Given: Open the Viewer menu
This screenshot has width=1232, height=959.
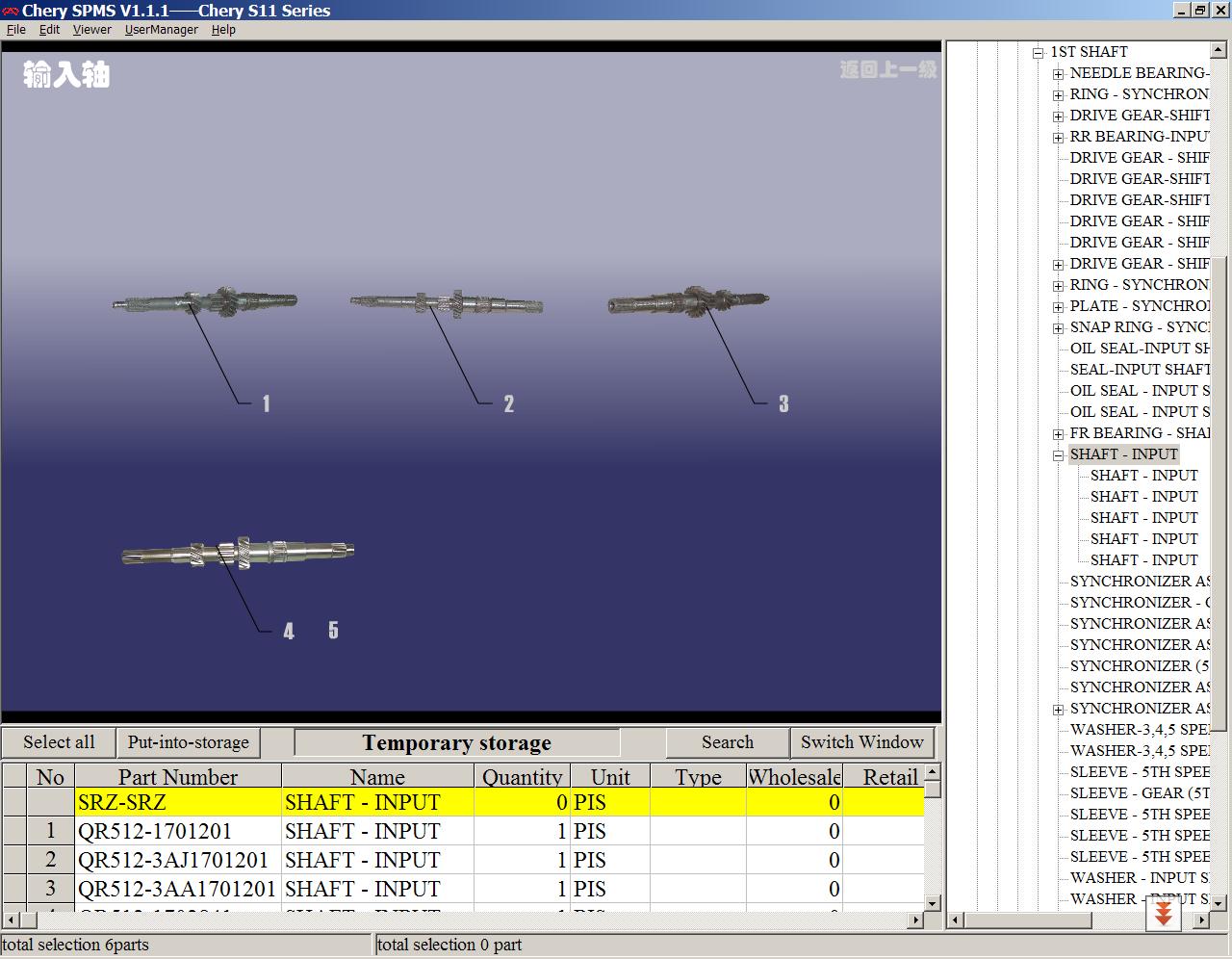Looking at the screenshot, I should click(x=91, y=30).
